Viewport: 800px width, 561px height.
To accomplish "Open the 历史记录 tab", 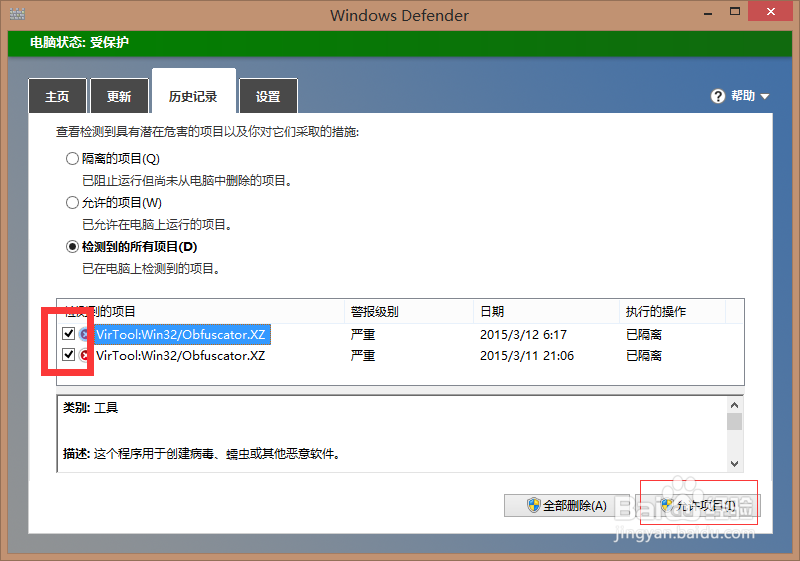I will [194, 92].
